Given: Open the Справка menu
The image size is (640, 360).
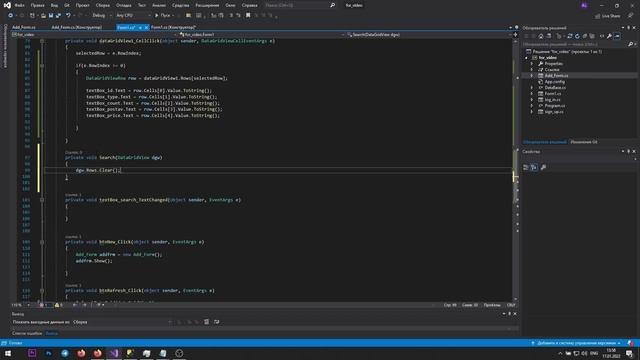Looking at the screenshot, I should 250,5.
